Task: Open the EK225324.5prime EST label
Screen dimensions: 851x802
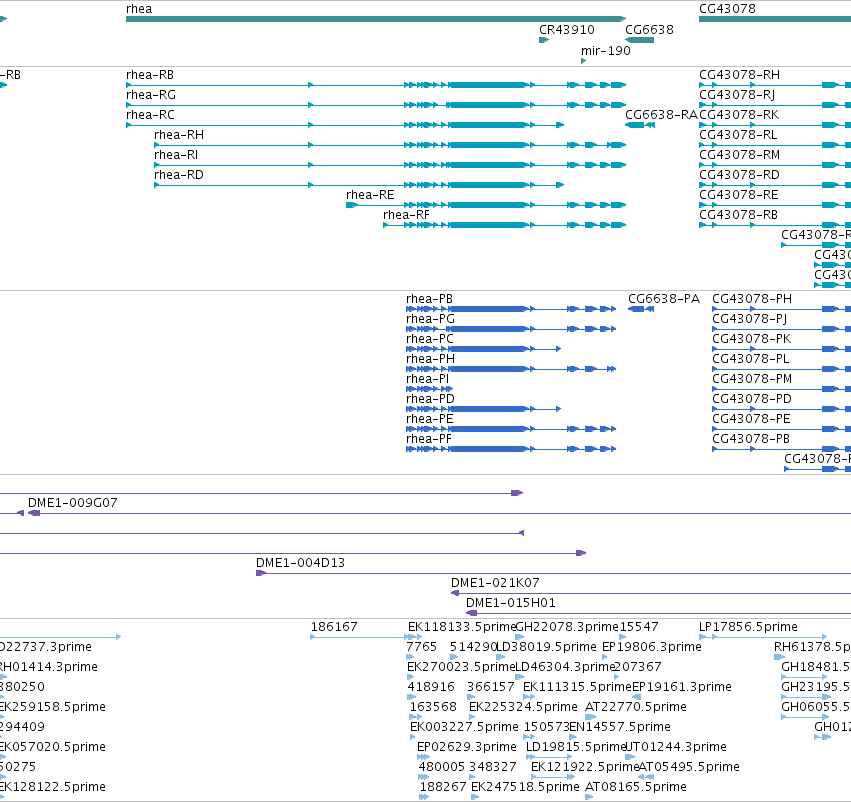Action: [523, 708]
